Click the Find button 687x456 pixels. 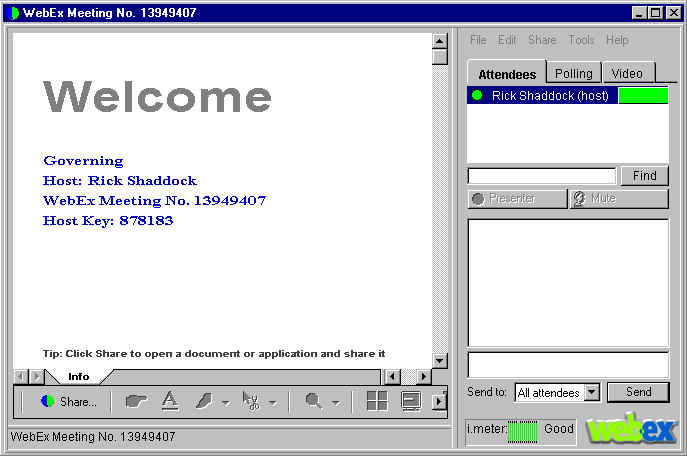[645, 176]
